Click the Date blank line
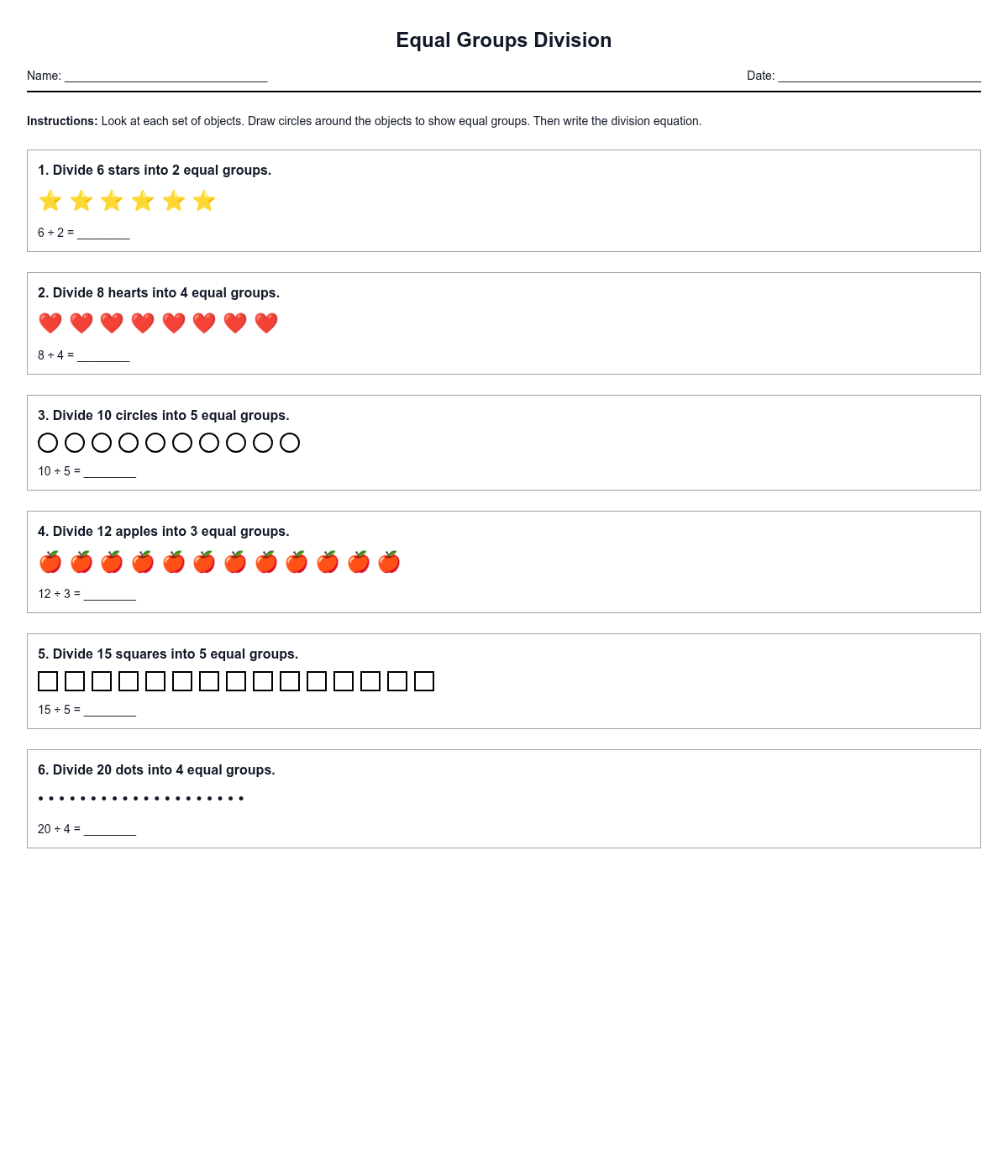This screenshot has height=1176, width=1008. pos(879,76)
